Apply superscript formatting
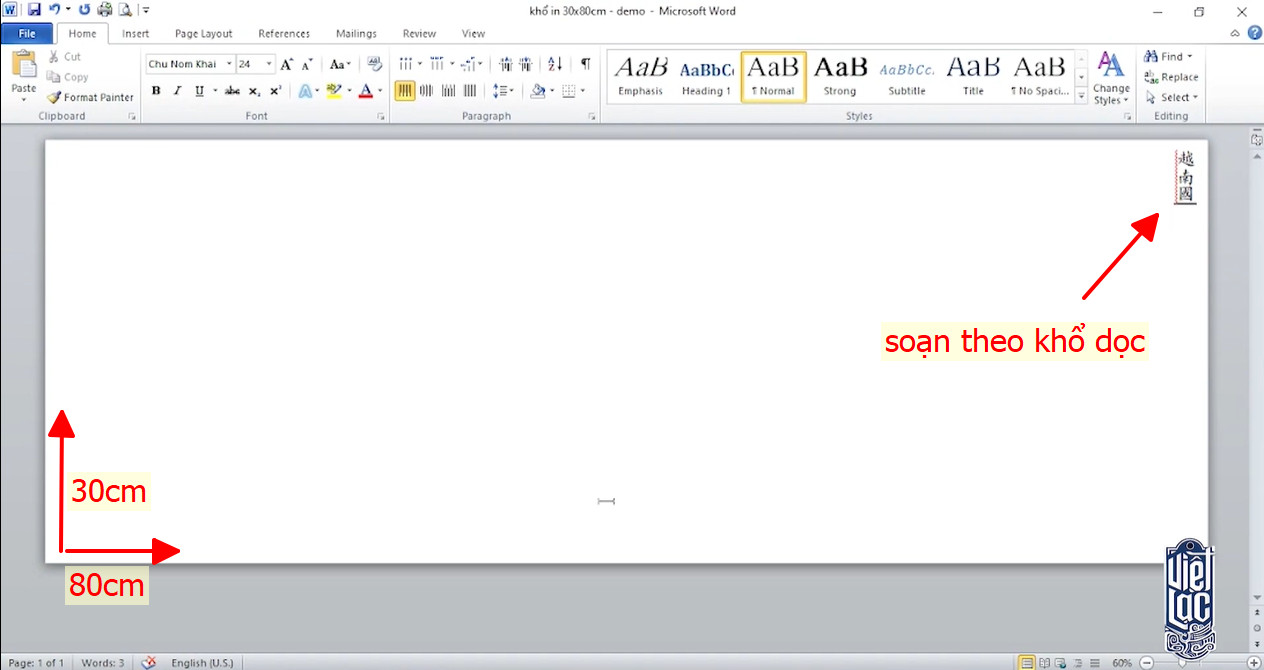This screenshot has height=670, width=1264. tap(276, 91)
